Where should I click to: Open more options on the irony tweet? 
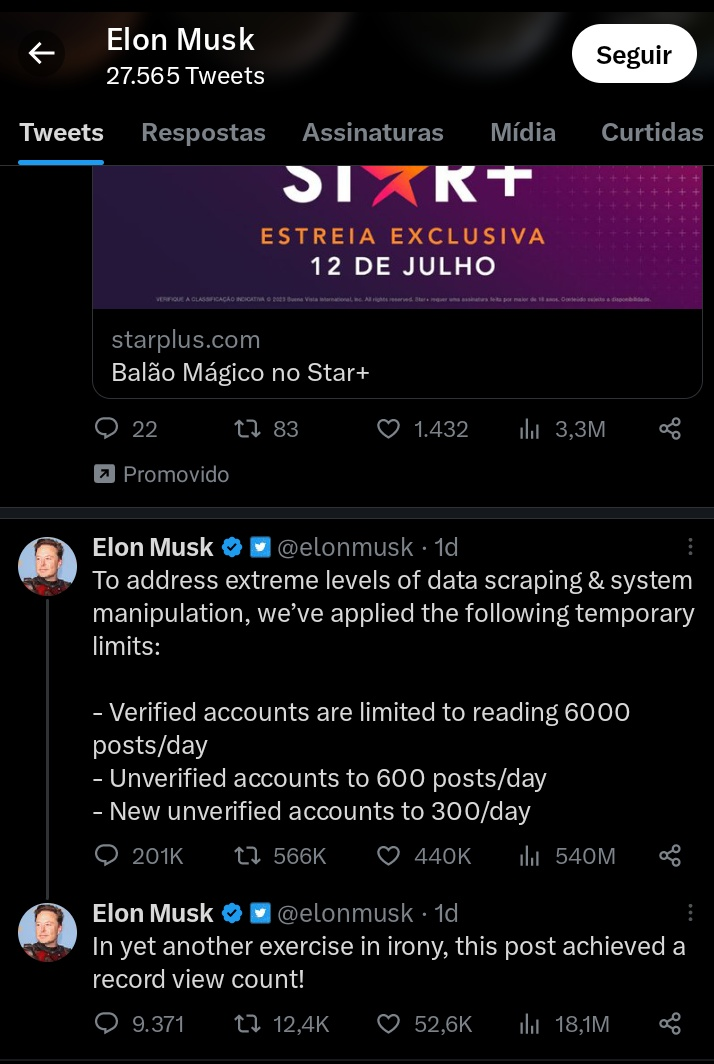point(690,913)
